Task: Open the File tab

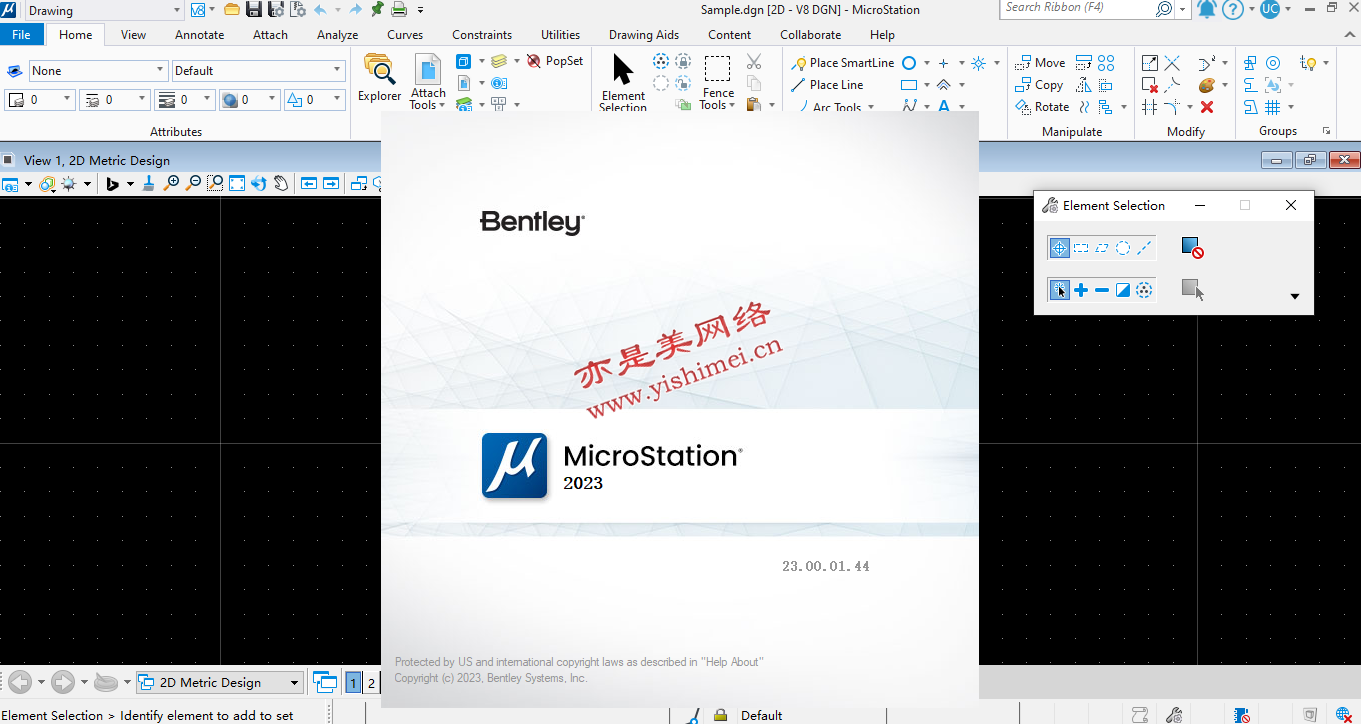Action: point(22,34)
